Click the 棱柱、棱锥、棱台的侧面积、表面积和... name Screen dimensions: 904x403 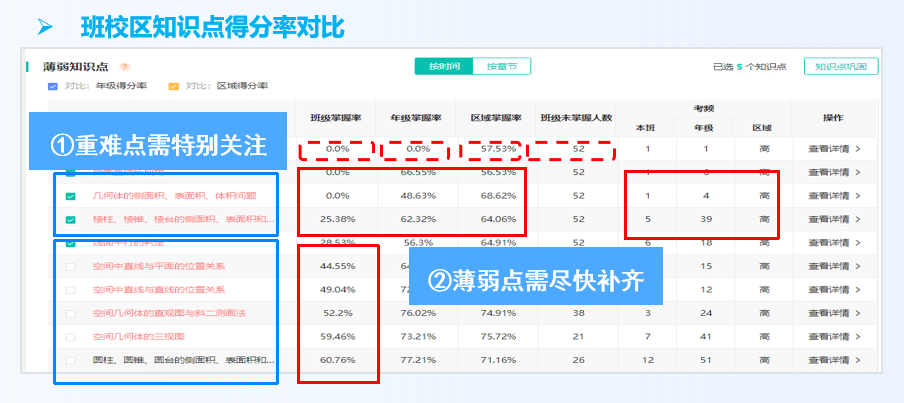183,220
